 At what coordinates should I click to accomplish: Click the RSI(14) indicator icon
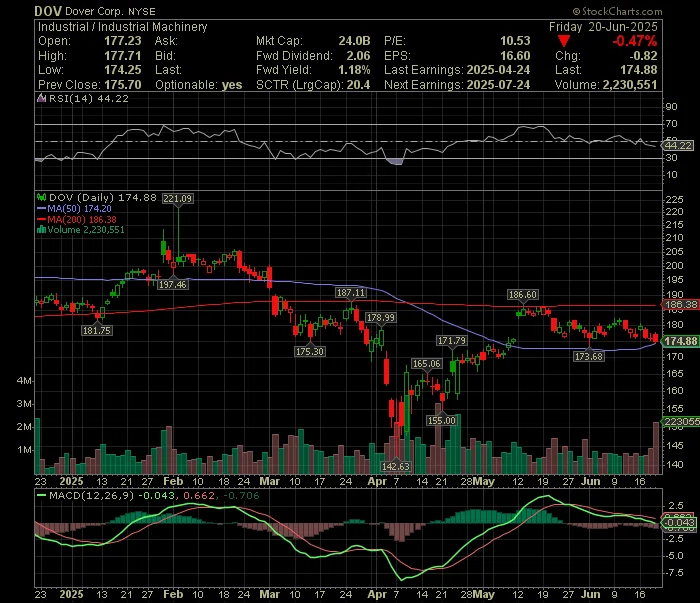click(42, 98)
